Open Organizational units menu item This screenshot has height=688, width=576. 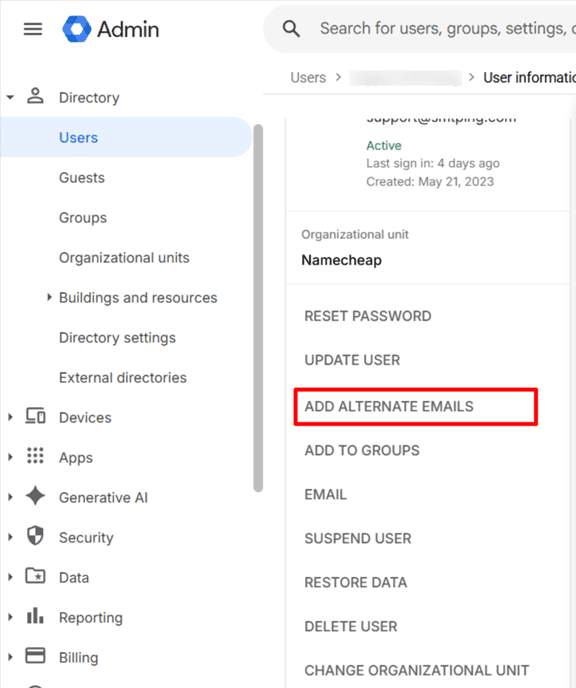tap(124, 258)
